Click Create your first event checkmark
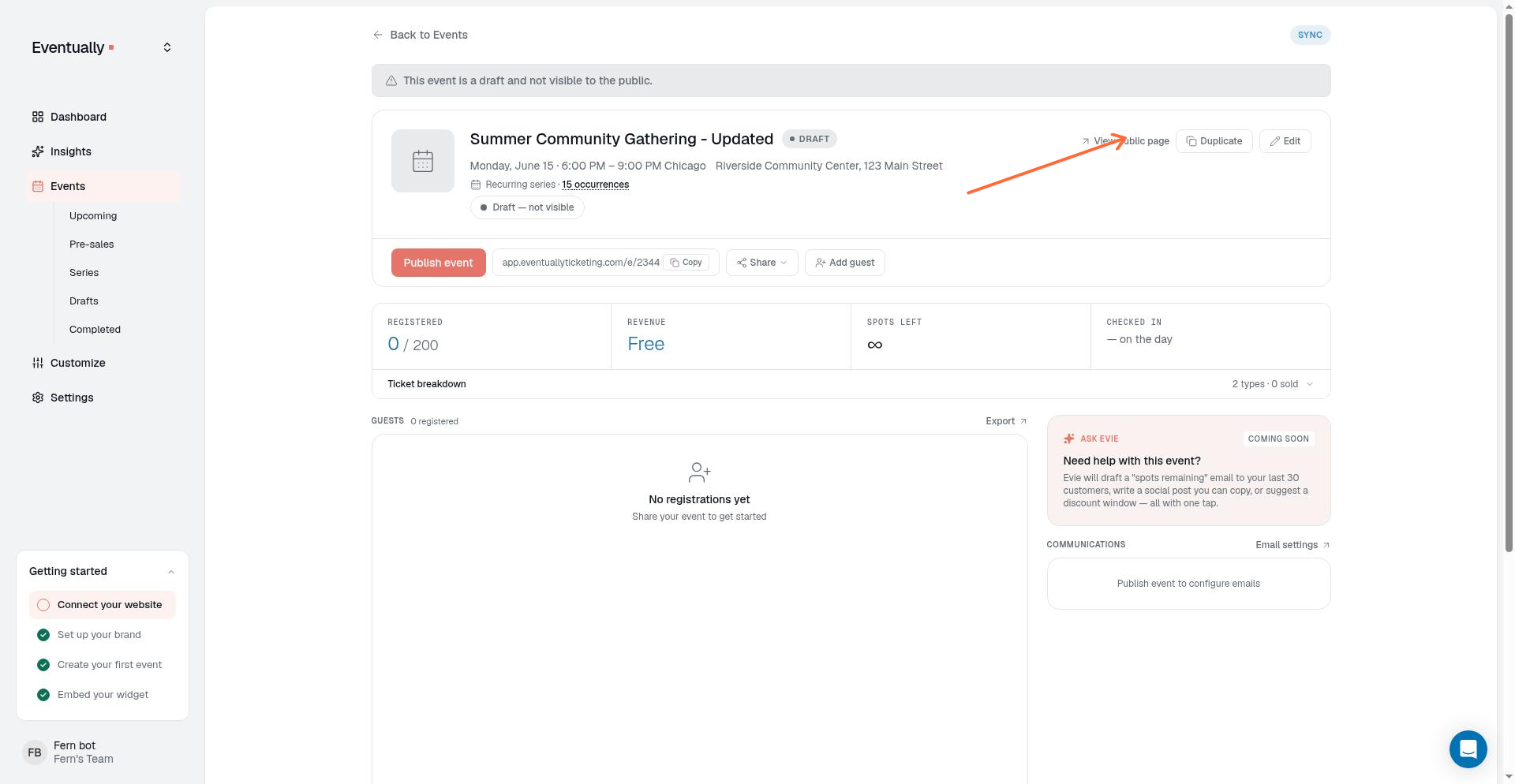 [43, 665]
